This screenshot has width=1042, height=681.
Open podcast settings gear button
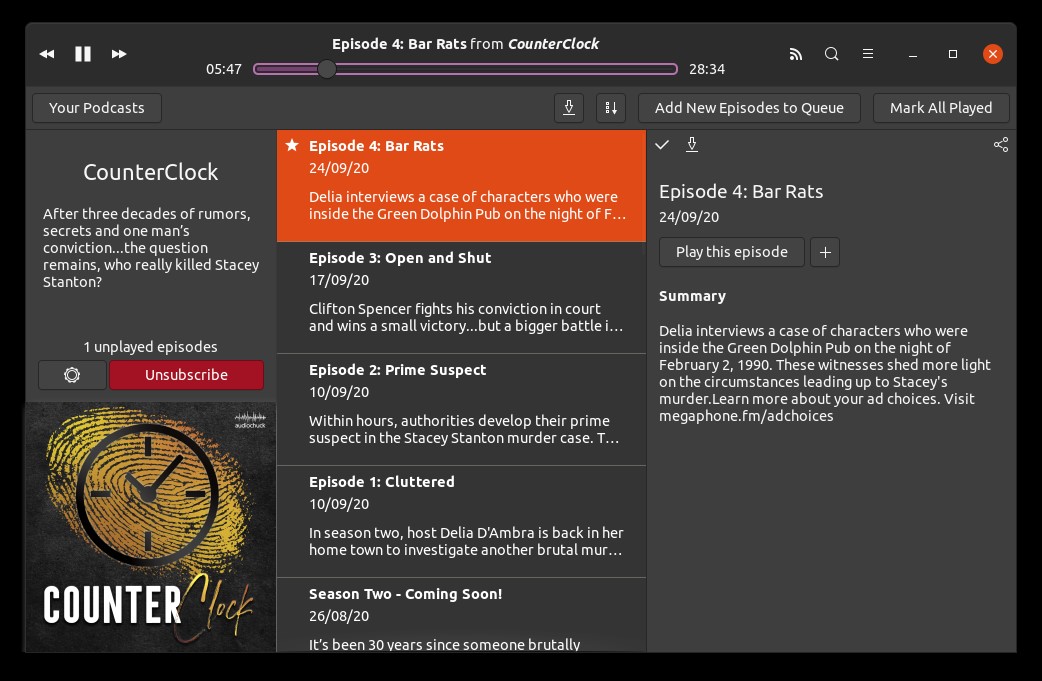[x=72, y=375]
